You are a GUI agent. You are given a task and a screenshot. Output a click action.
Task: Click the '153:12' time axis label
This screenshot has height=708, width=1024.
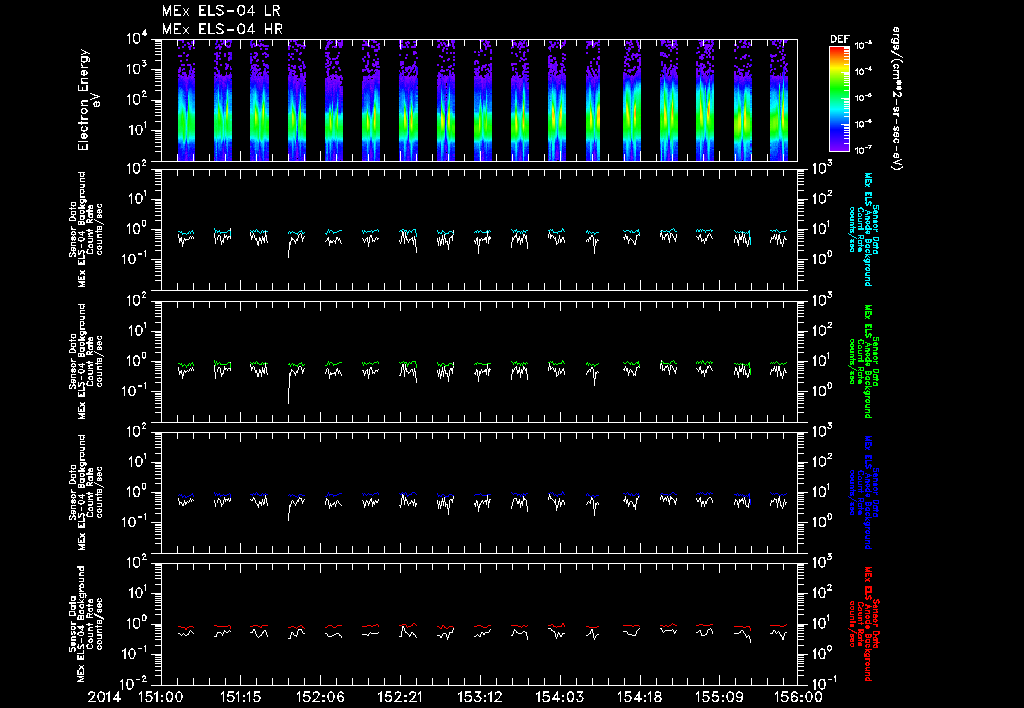[x=480, y=697]
